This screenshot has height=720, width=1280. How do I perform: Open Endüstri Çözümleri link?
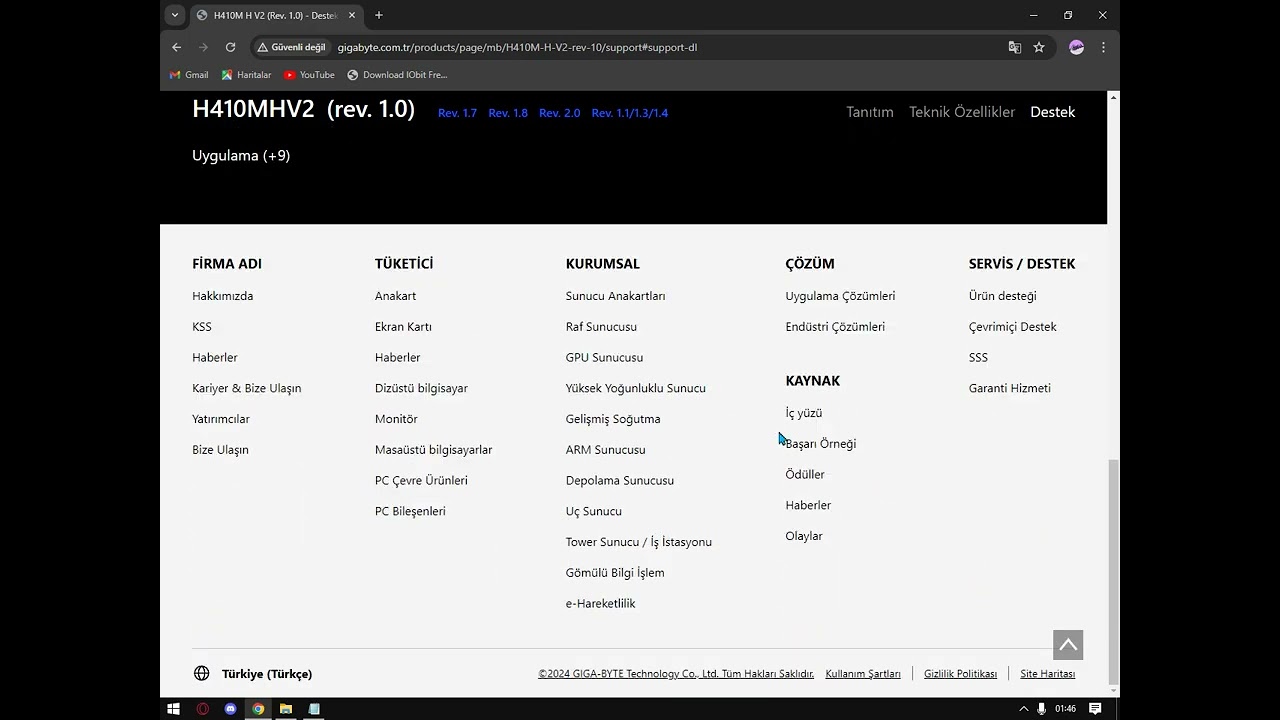click(835, 327)
